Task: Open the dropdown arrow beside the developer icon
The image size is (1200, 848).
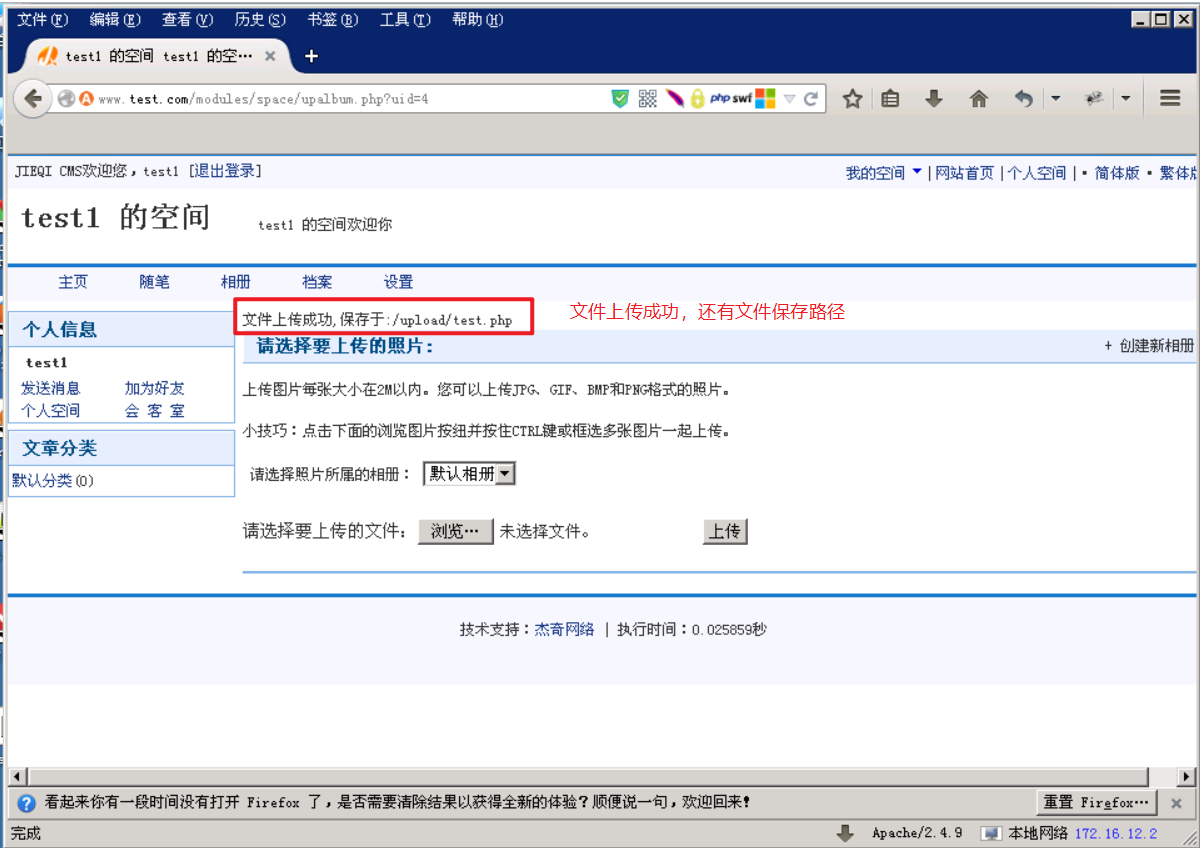Action: click(1126, 98)
